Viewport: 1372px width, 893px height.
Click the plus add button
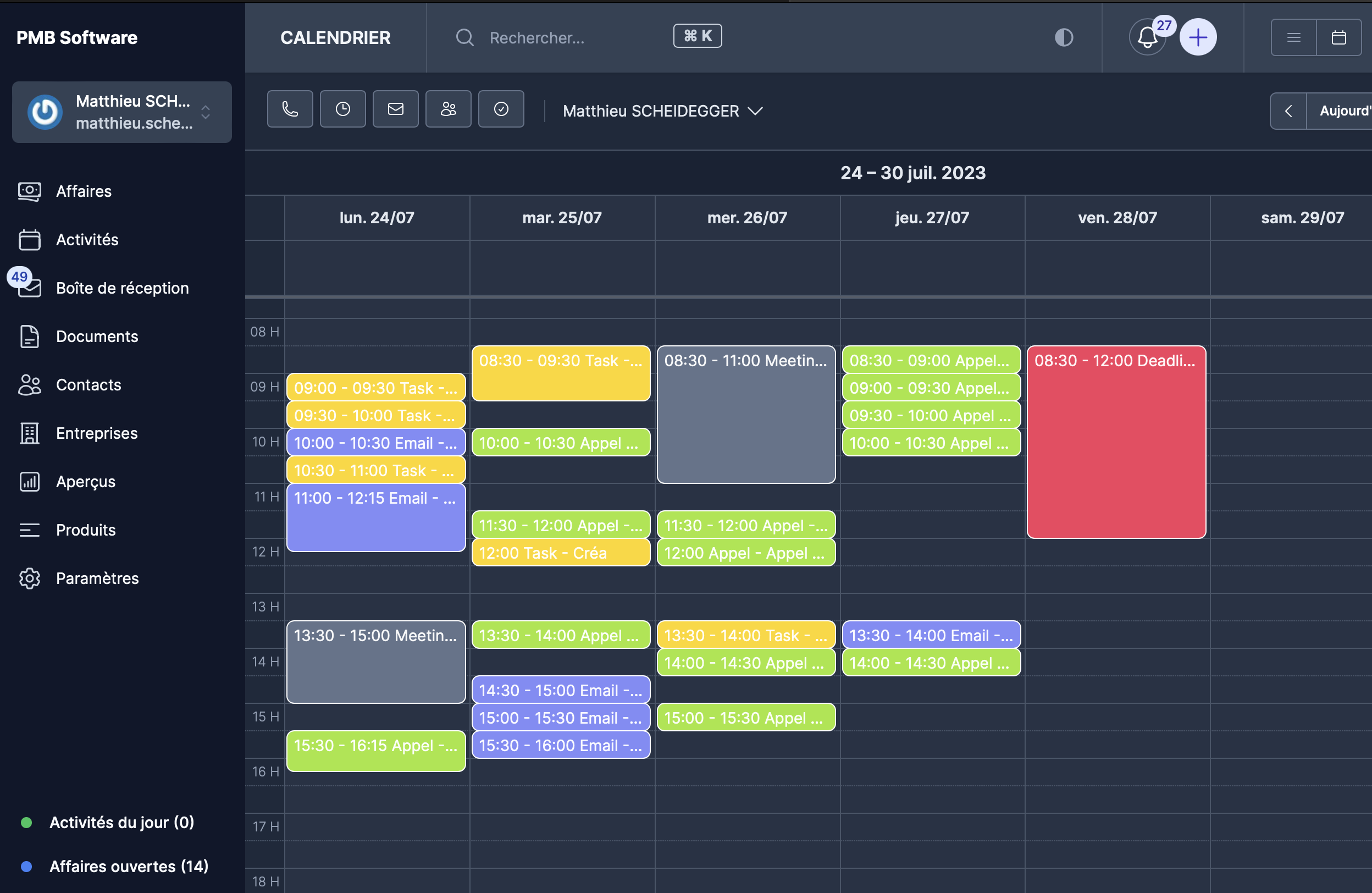point(1198,37)
